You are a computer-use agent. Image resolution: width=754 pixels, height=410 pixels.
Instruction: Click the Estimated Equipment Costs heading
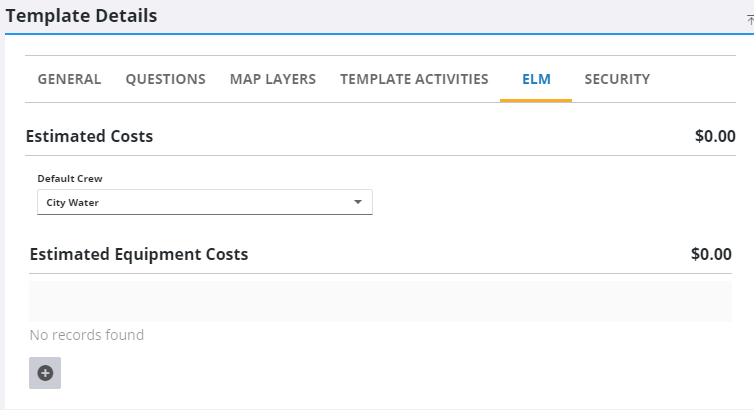click(139, 254)
